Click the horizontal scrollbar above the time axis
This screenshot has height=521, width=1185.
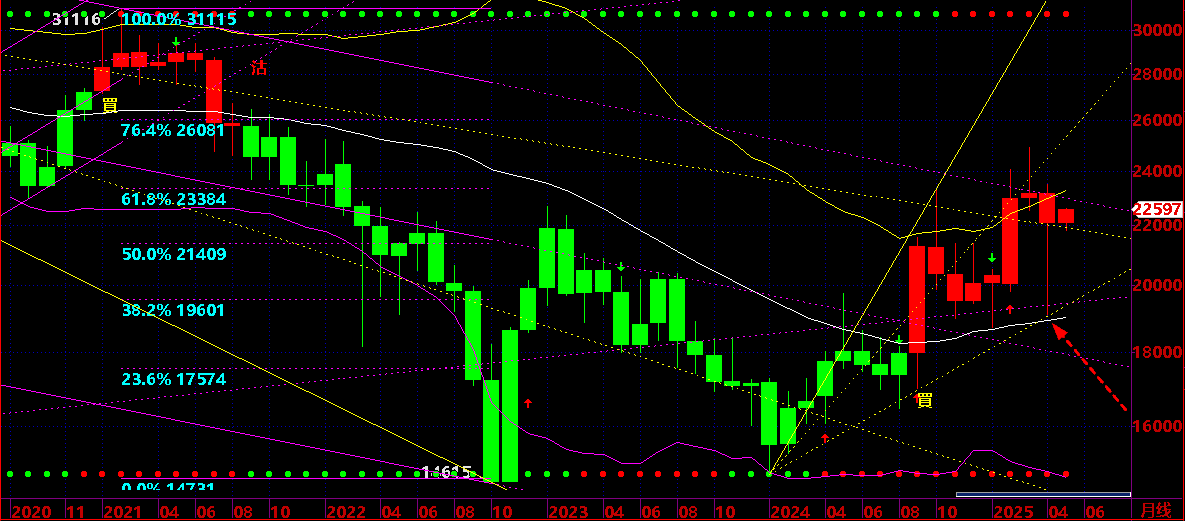[x=1043, y=495]
